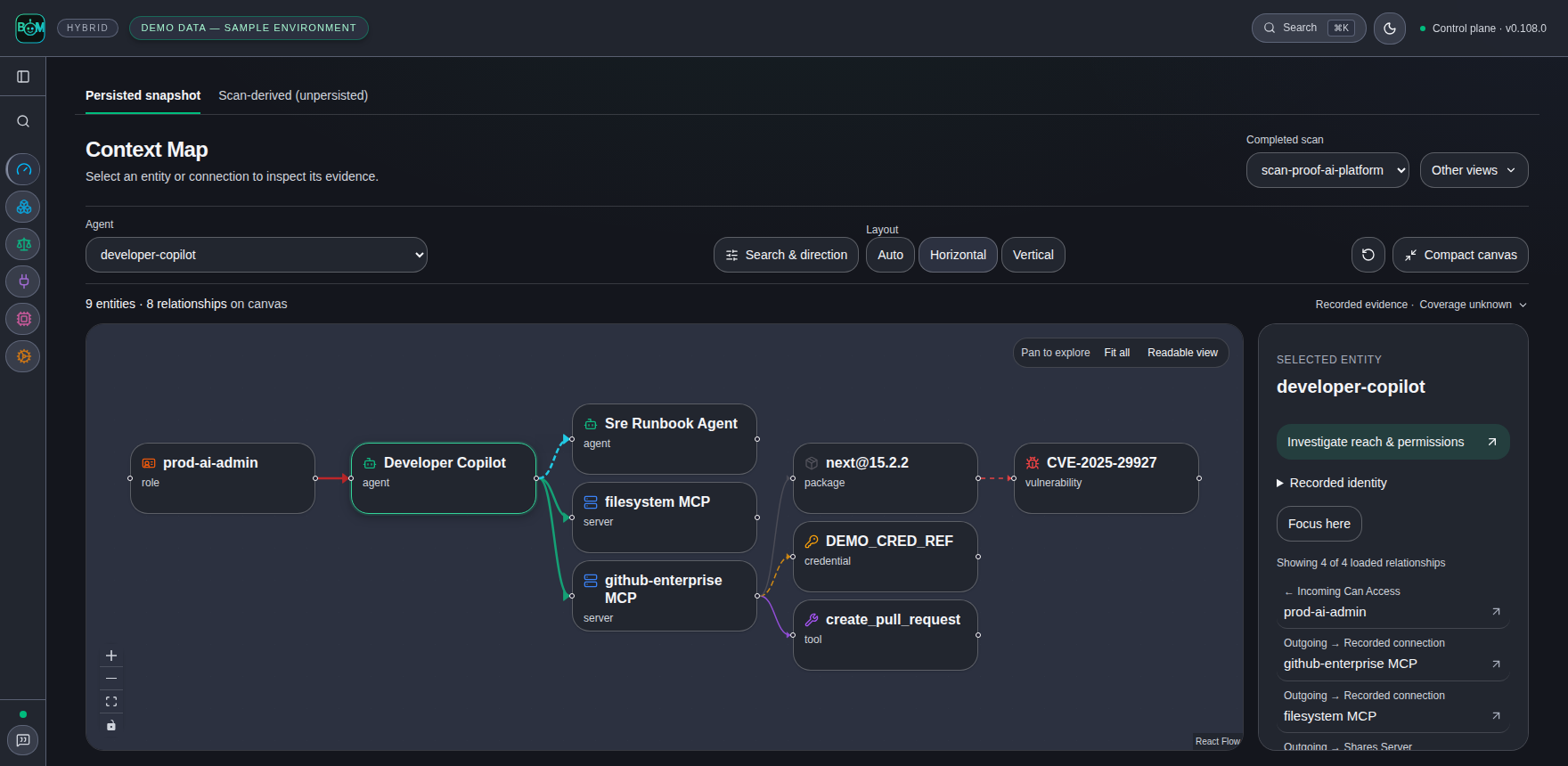
Task: Click the DEMO DATA — SAMPLE ENVIRONMENT badge
Action: pyautogui.click(x=249, y=28)
